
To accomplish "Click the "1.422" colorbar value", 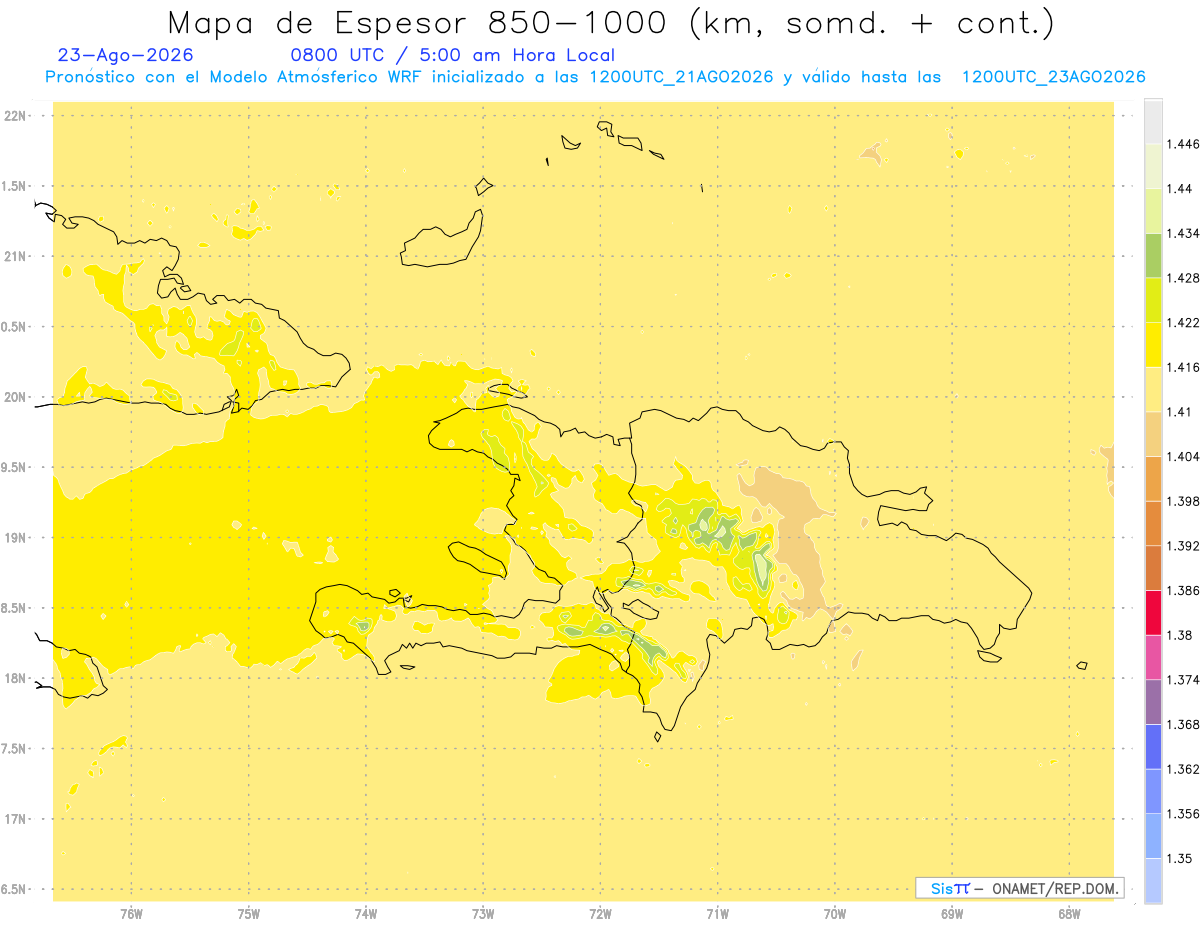I will coord(1183,322).
